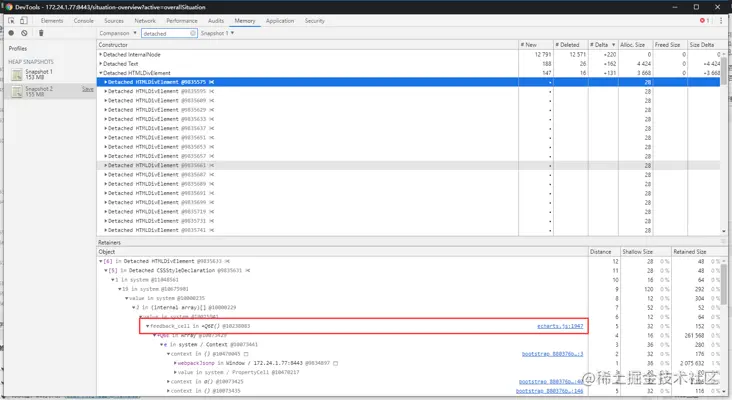Select the Memory tab
This screenshot has width=732, height=400.
click(245, 21)
